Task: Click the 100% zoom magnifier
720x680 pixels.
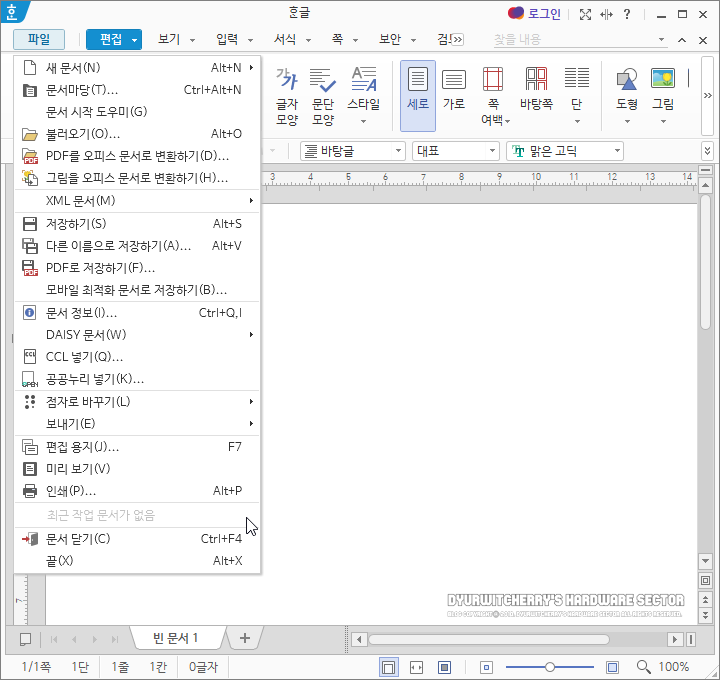Action: 643,667
